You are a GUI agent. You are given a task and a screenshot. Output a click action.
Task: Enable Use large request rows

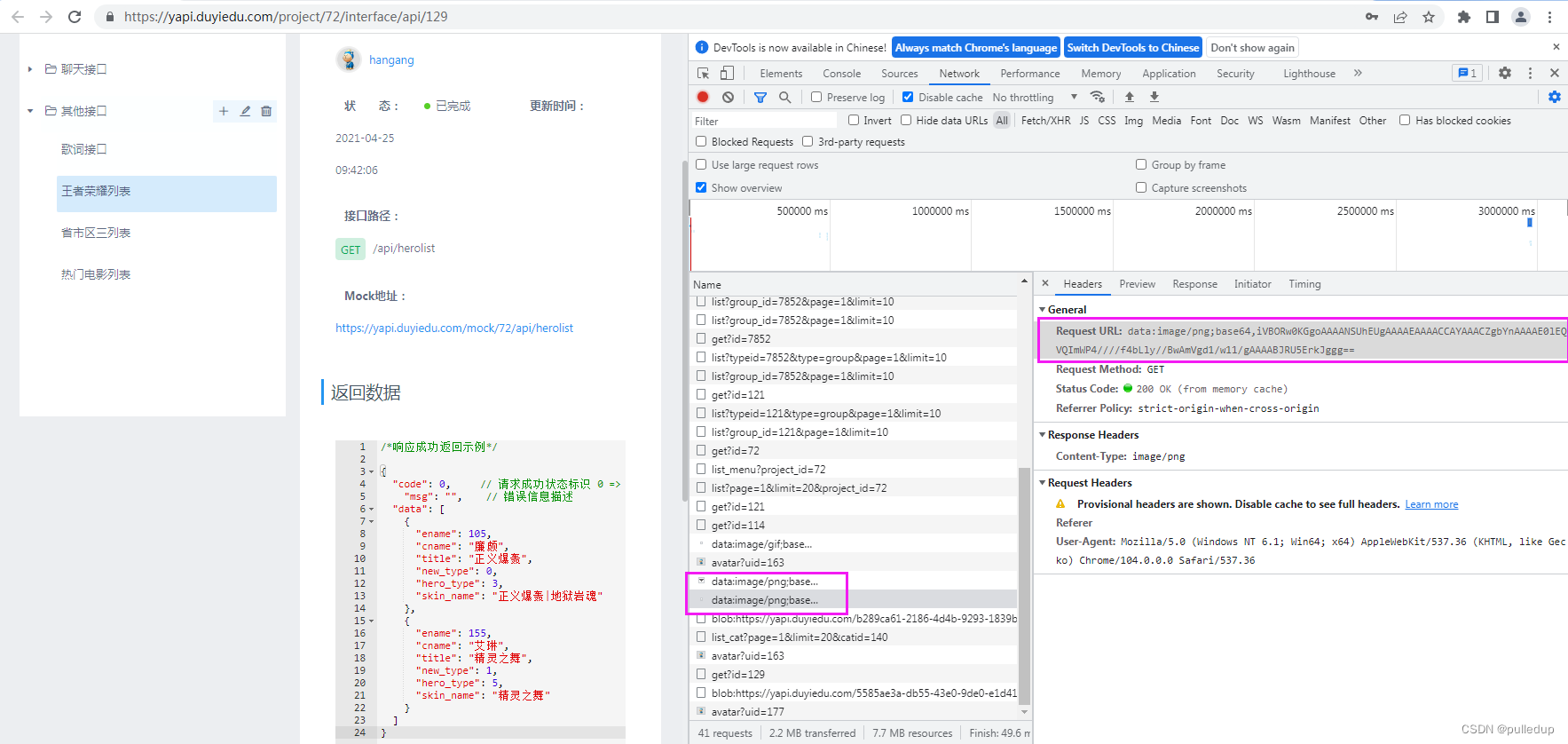pyautogui.click(x=701, y=164)
